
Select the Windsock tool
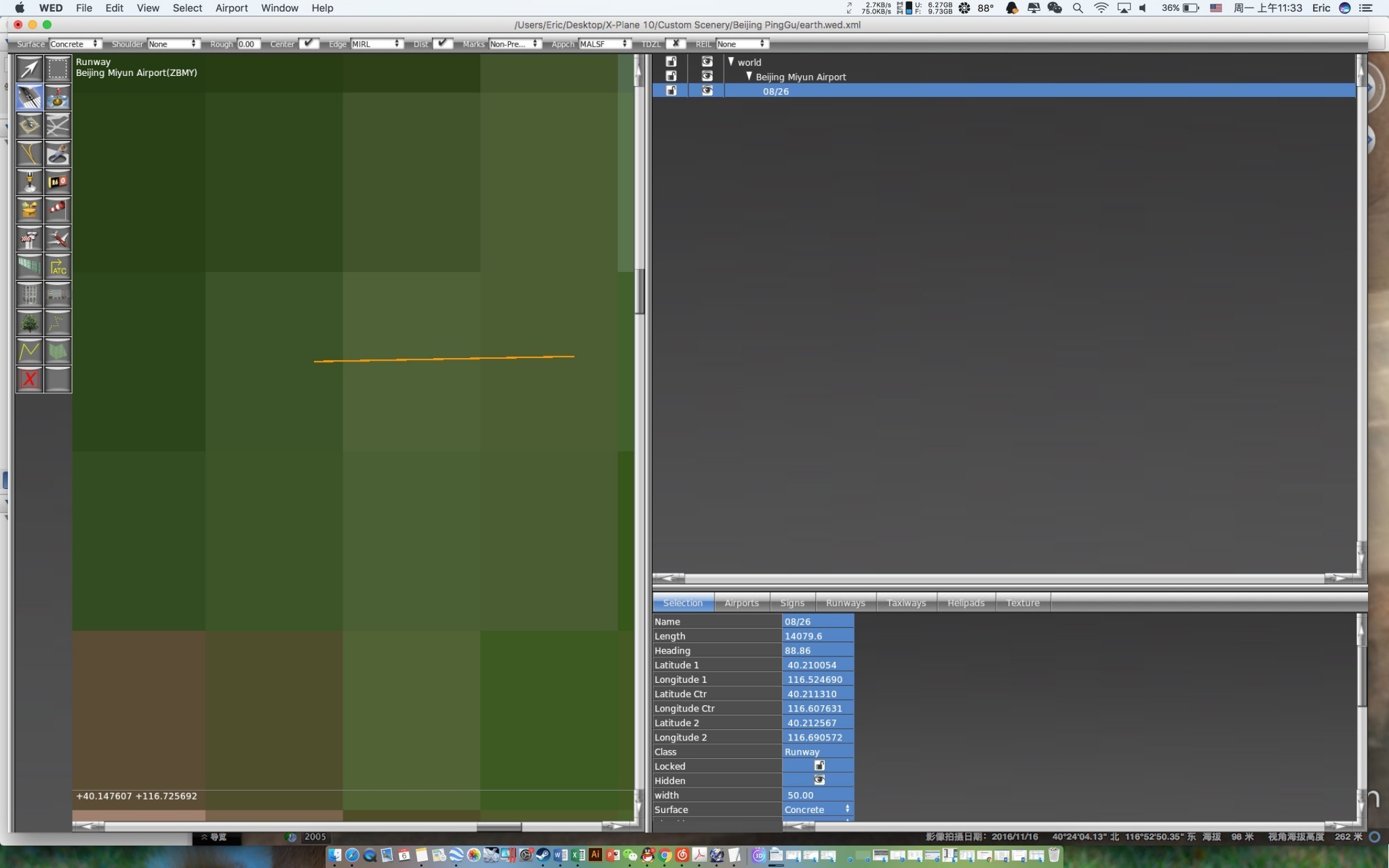[x=58, y=210]
